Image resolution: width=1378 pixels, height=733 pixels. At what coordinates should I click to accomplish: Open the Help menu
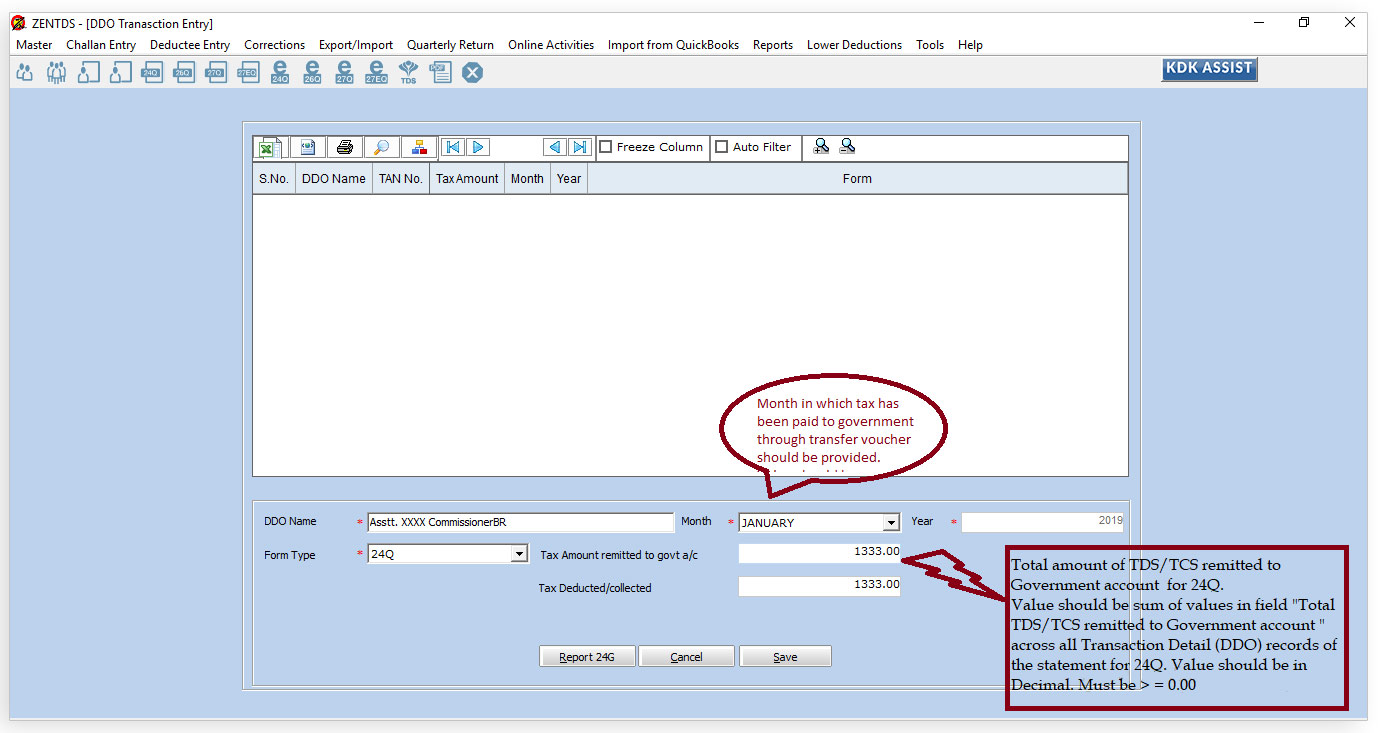click(970, 45)
